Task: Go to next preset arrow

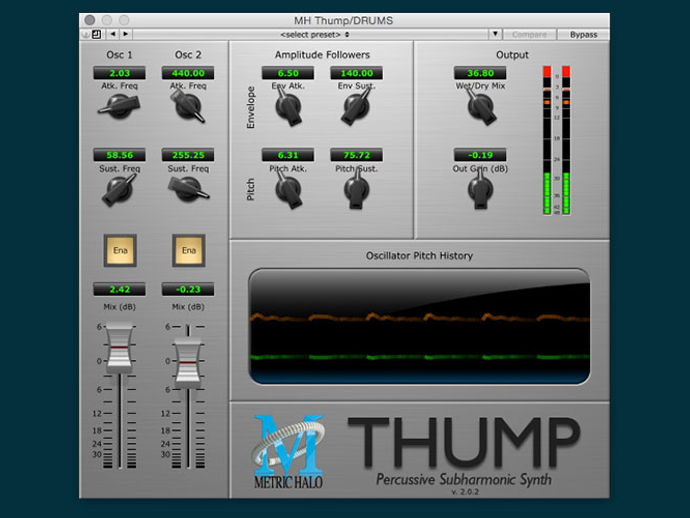Action: (x=126, y=34)
